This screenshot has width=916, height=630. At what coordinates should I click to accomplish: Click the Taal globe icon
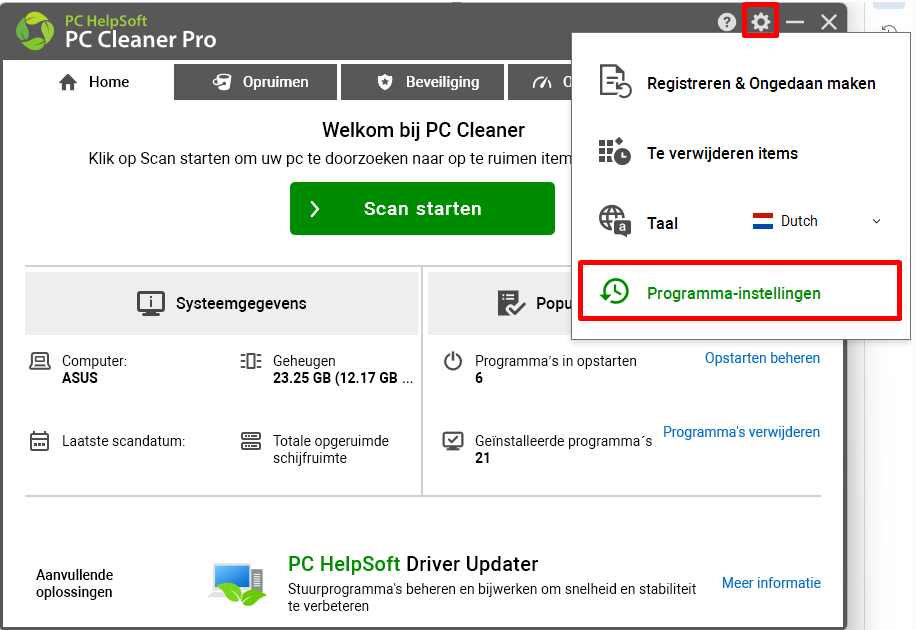coord(615,221)
